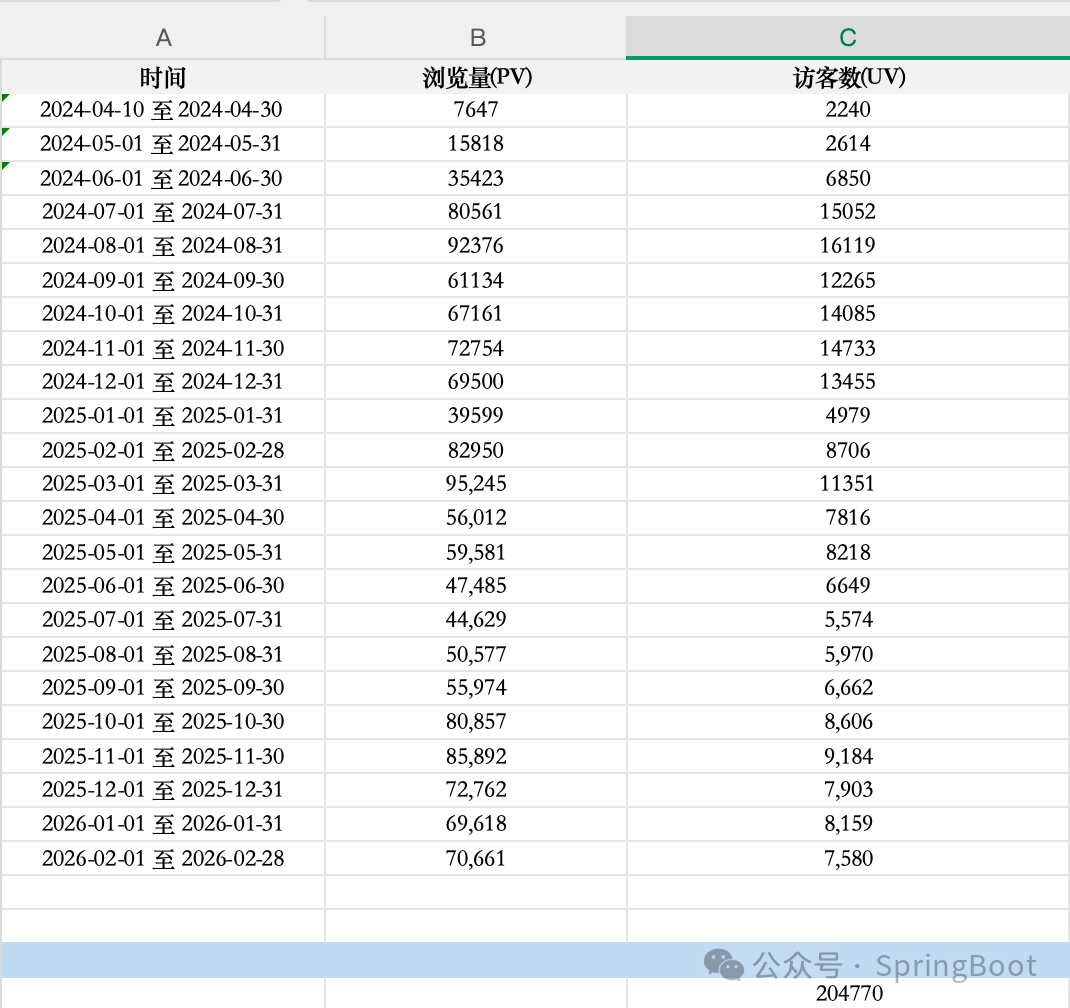Click UV value 16119
The height and width of the screenshot is (1008, 1070).
[x=848, y=246]
